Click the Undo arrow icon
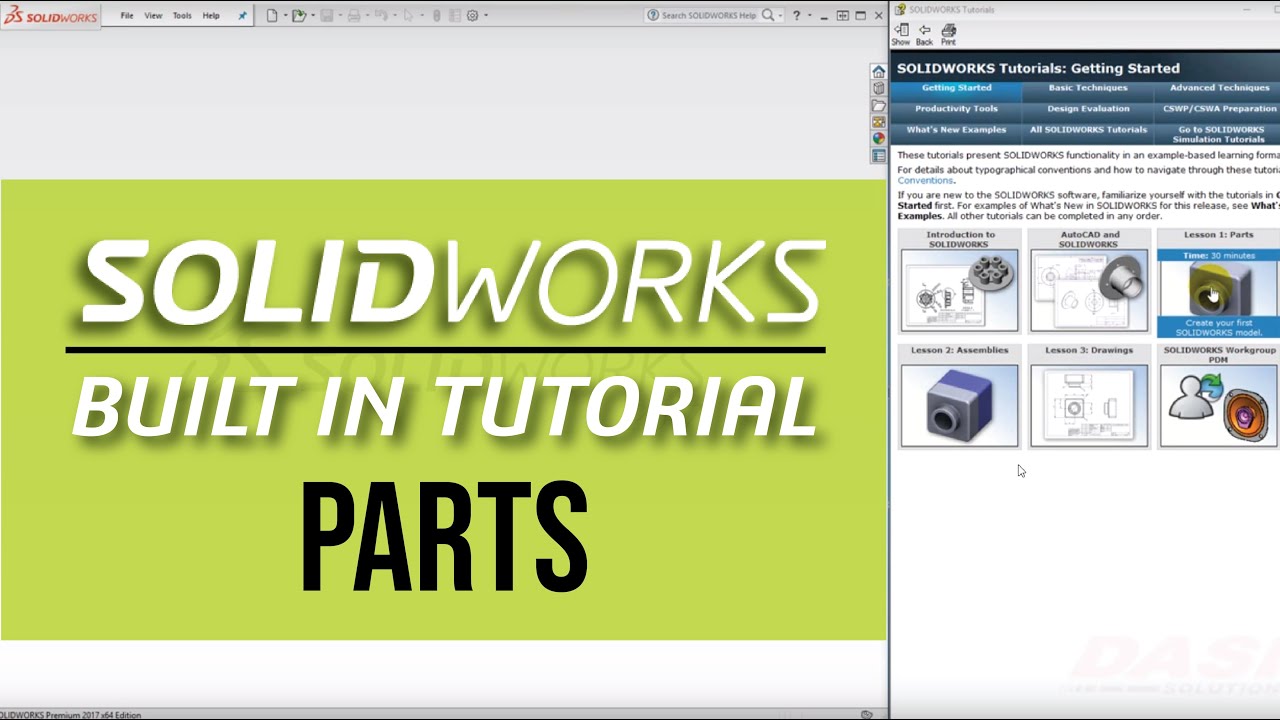 [x=380, y=16]
